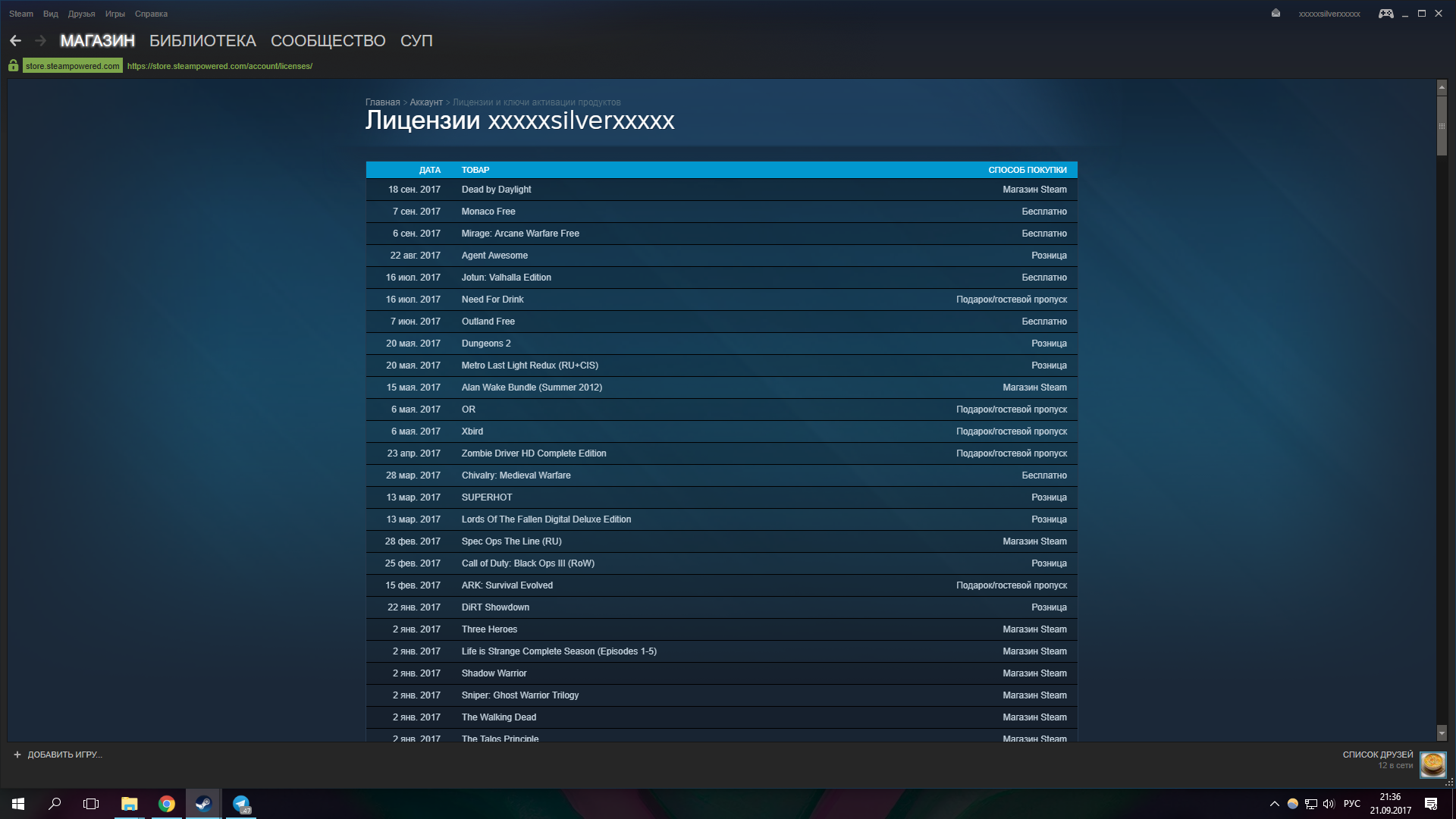Viewport: 1456px width, 819px height.
Task: Open the Игры menu
Action: pyautogui.click(x=115, y=14)
